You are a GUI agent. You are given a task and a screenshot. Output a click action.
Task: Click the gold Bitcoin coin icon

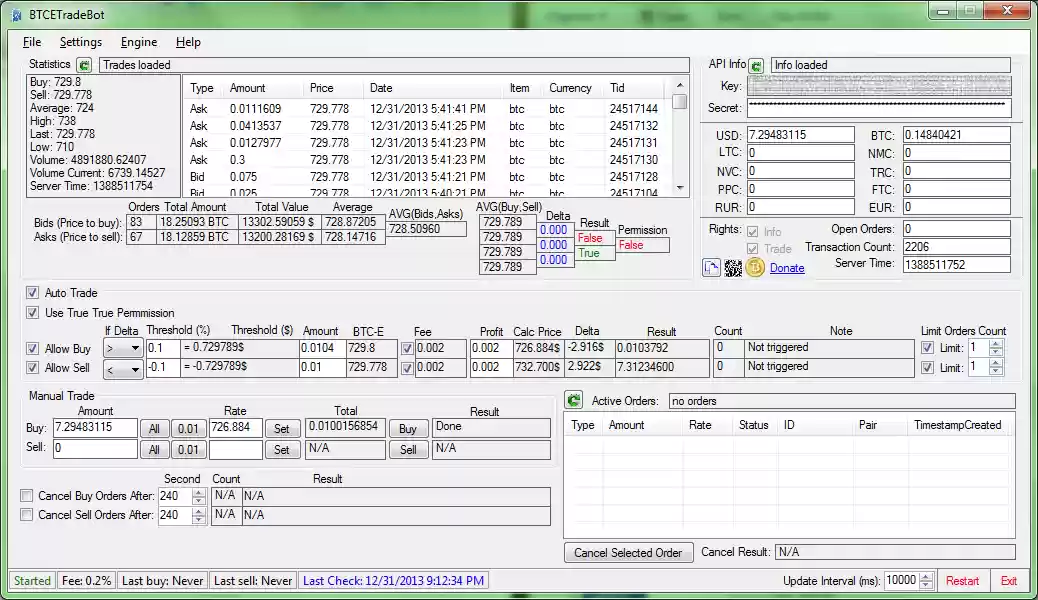click(755, 268)
